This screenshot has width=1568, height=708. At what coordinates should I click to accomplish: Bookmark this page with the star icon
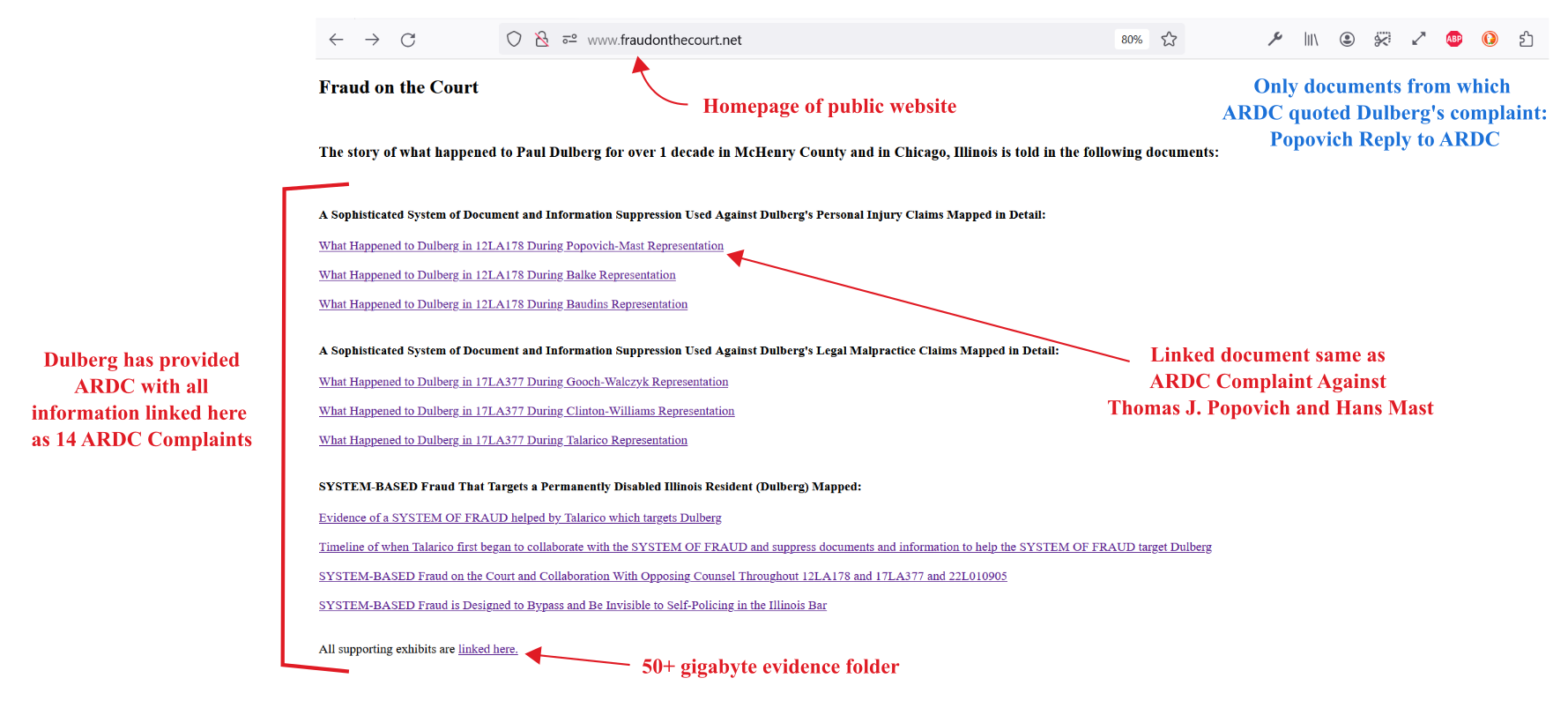click(1169, 40)
